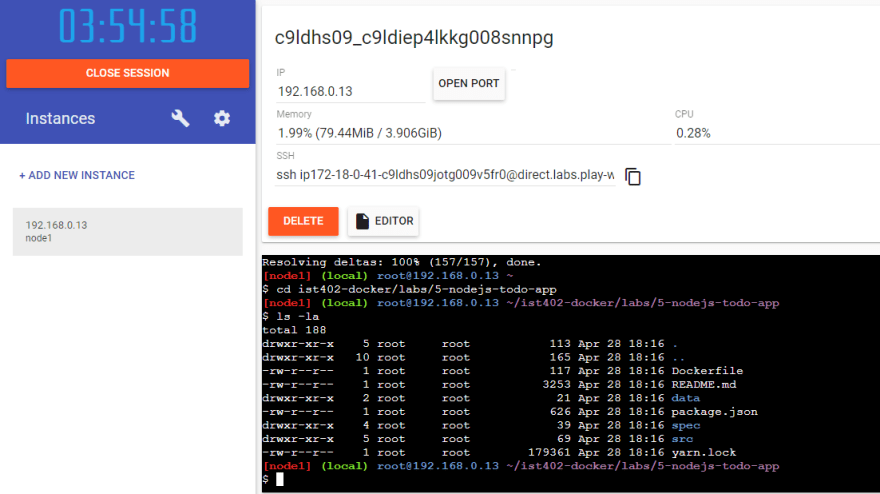880x494 pixels.
Task: Click yarn.lock in the terminal listing
Action: tap(704, 452)
